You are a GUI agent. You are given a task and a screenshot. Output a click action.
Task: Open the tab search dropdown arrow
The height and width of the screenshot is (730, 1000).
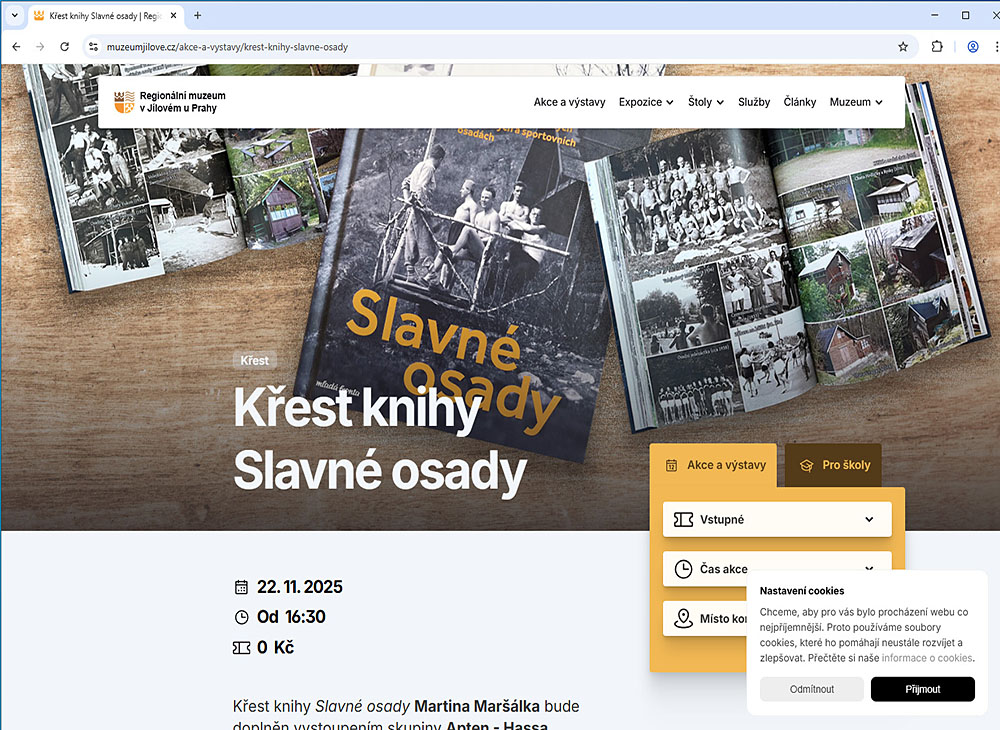14,16
